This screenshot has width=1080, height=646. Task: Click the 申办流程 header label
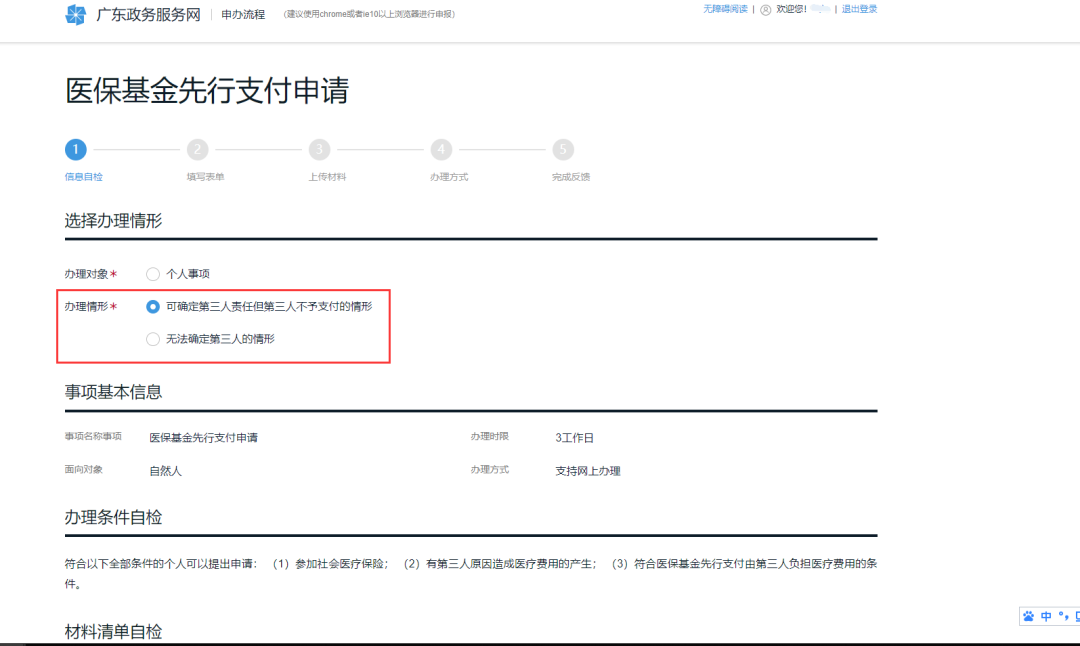[243, 14]
